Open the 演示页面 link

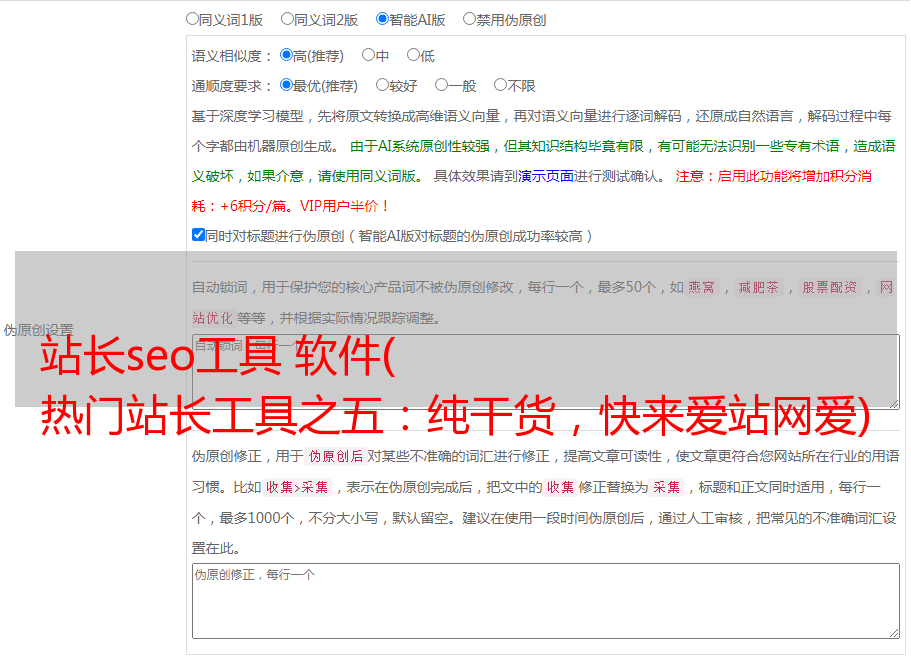click(546, 176)
